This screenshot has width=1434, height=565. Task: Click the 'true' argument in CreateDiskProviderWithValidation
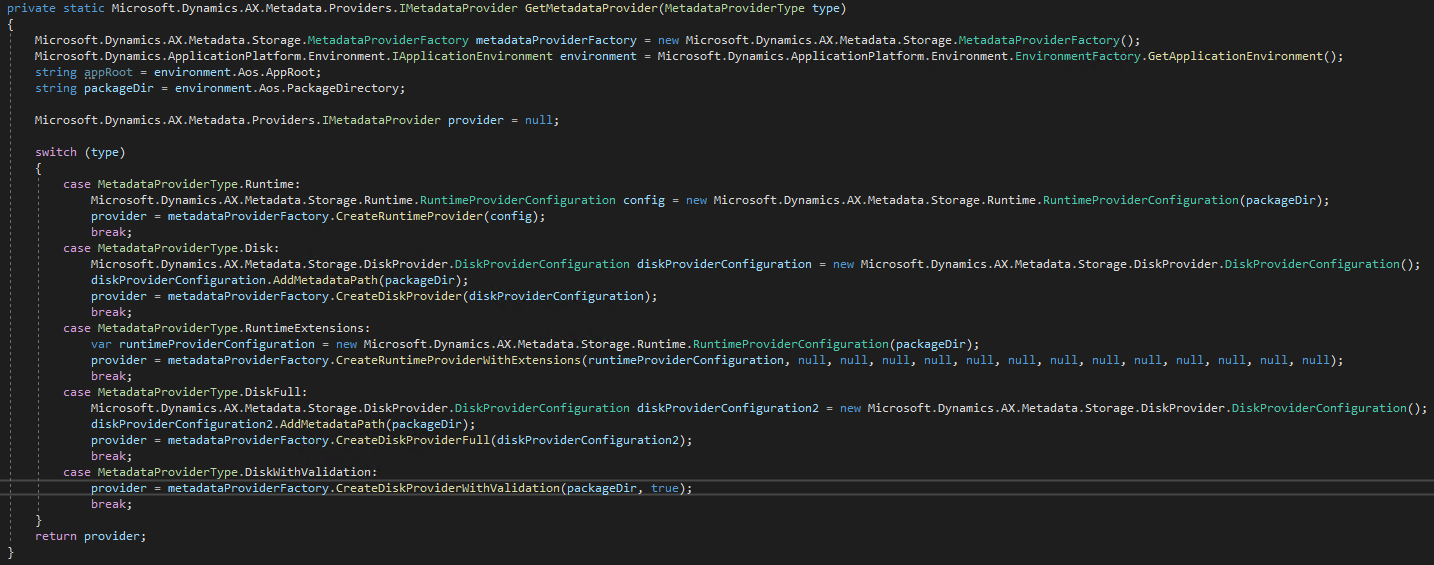664,488
